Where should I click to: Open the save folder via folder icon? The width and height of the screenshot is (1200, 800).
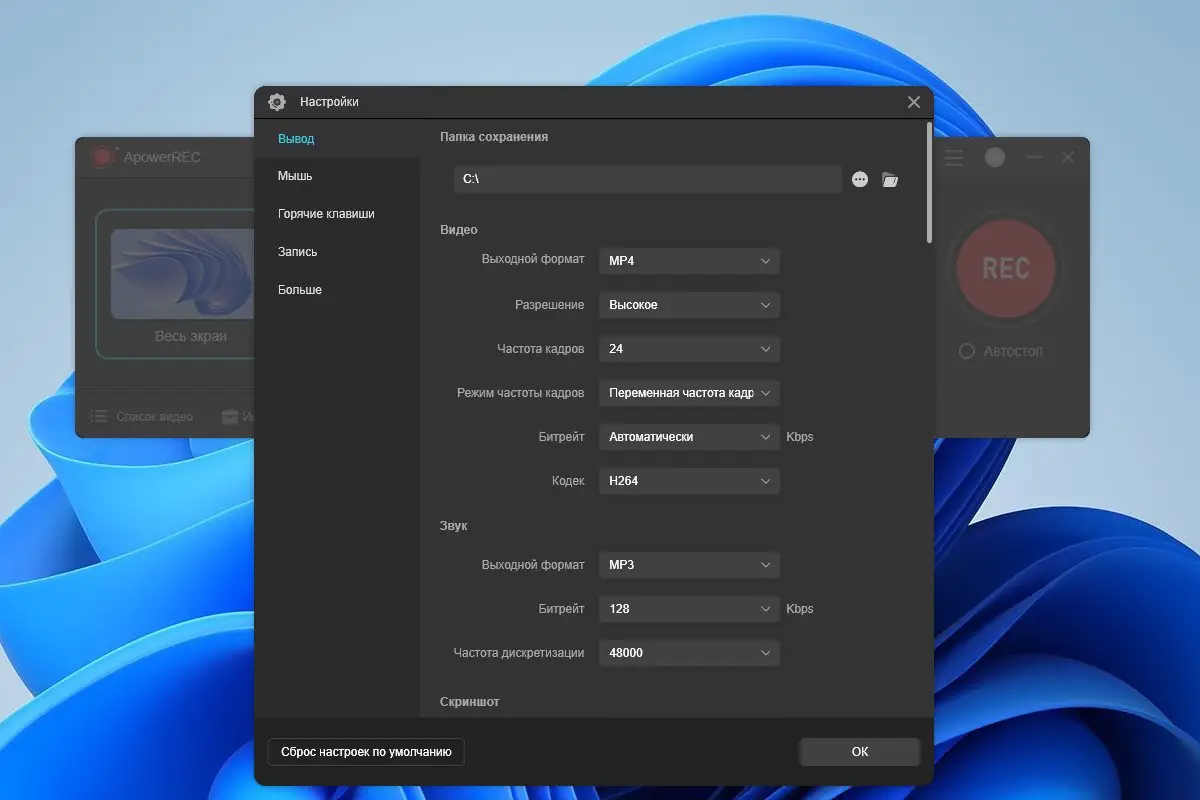(x=890, y=180)
